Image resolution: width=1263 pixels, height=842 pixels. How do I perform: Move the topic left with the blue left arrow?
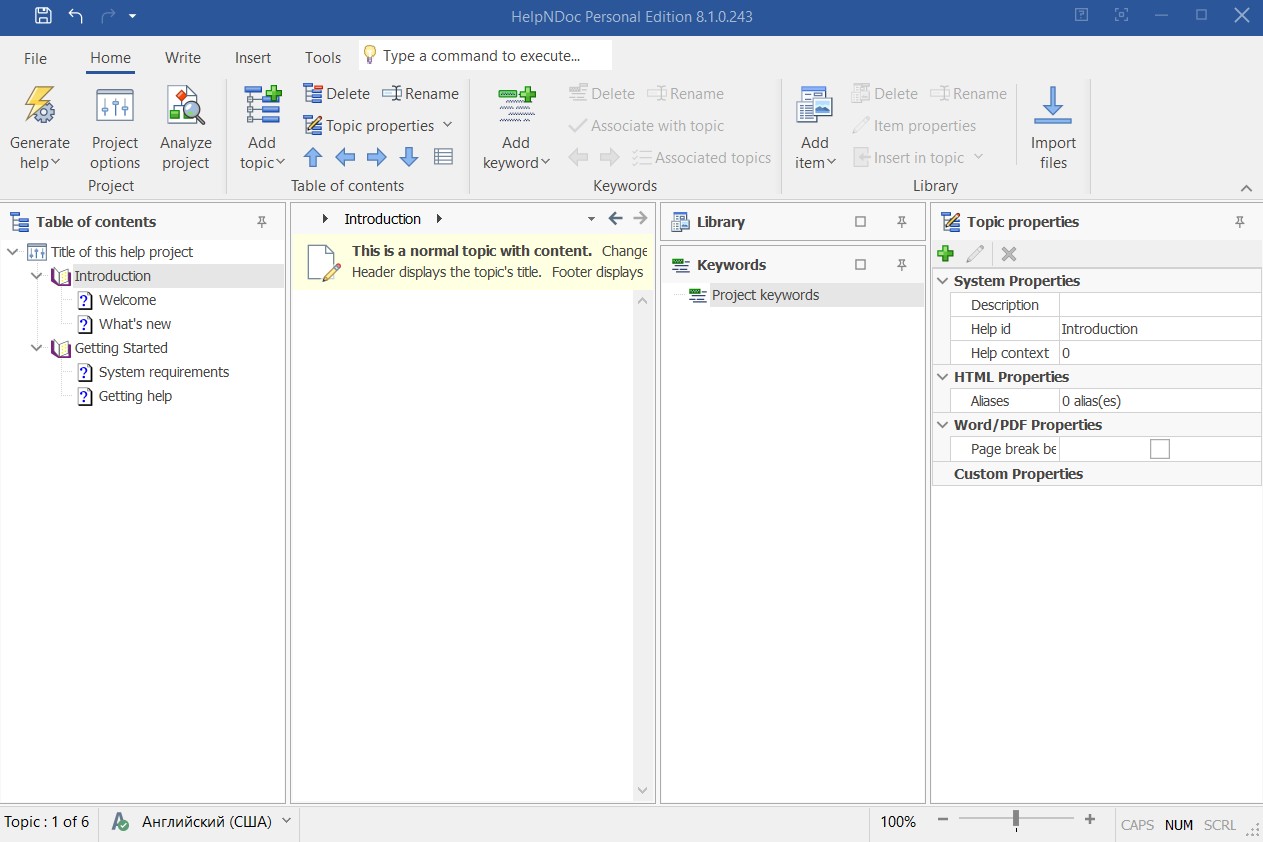pyautogui.click(x=345, y=157)
